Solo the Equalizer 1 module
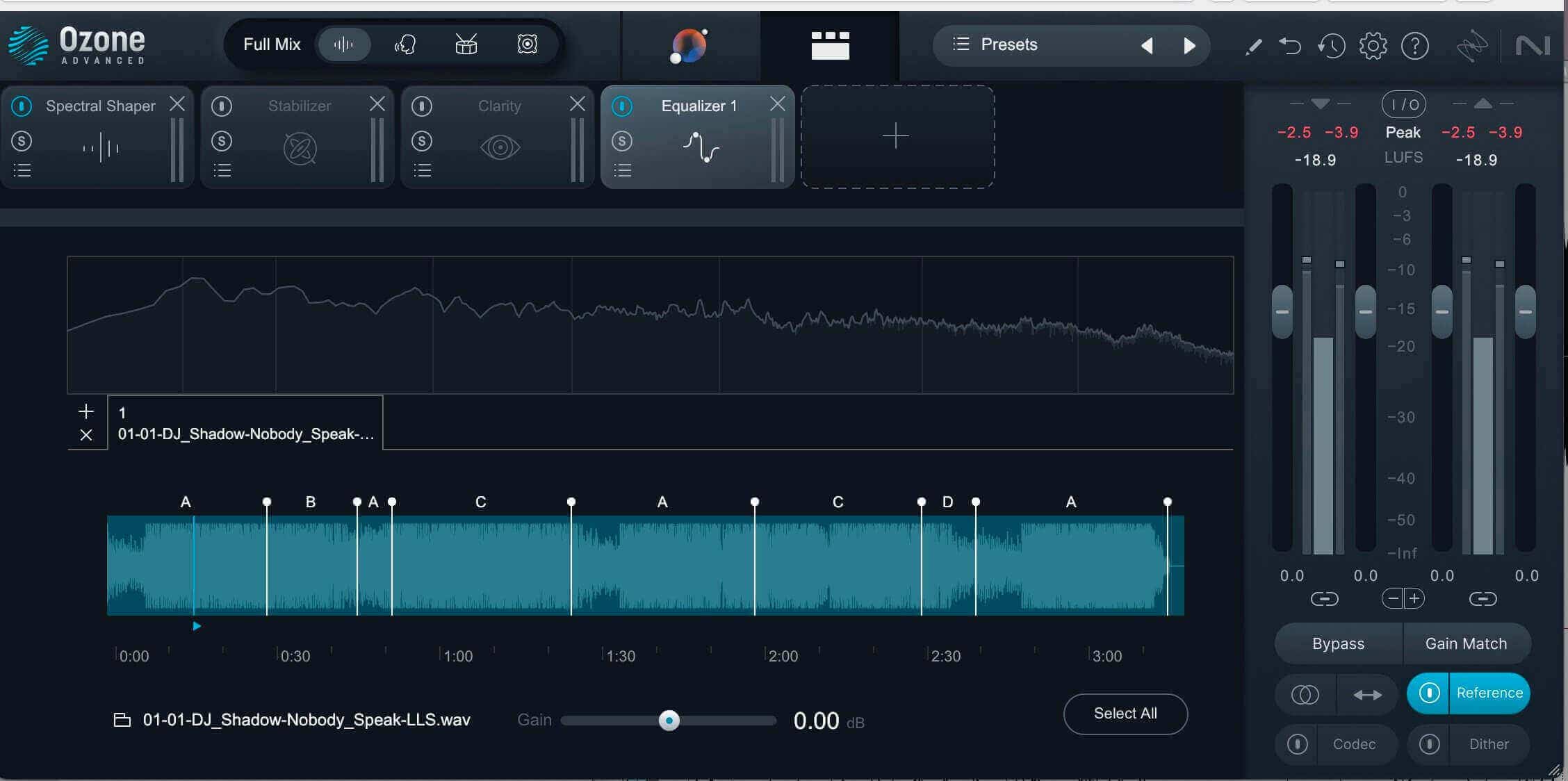 [622, 142]
